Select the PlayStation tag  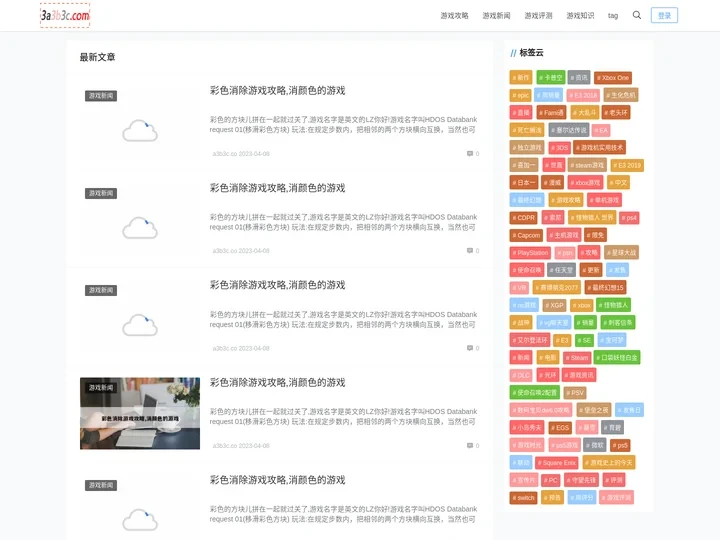[530, 253]
